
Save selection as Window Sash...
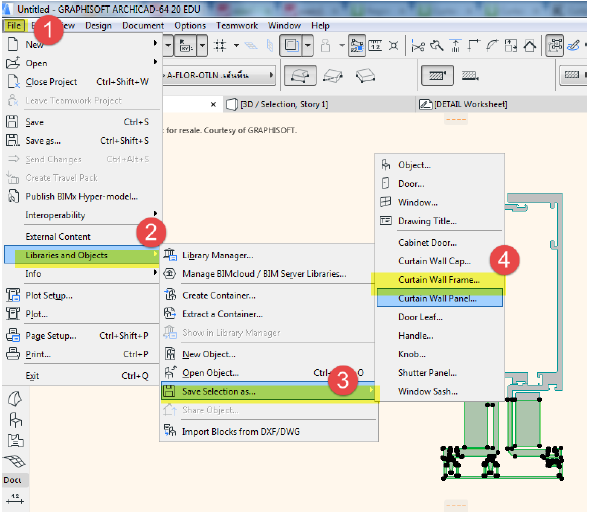pos(440,391)
